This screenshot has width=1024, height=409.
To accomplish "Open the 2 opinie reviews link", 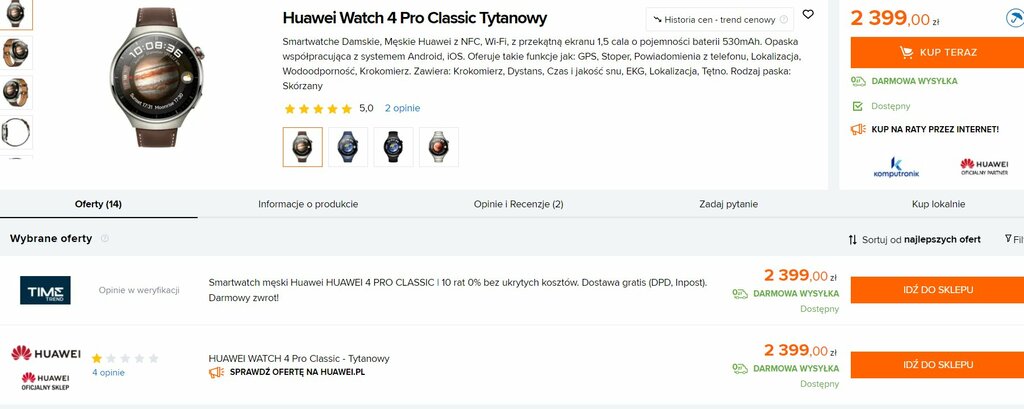I will 402,108.
